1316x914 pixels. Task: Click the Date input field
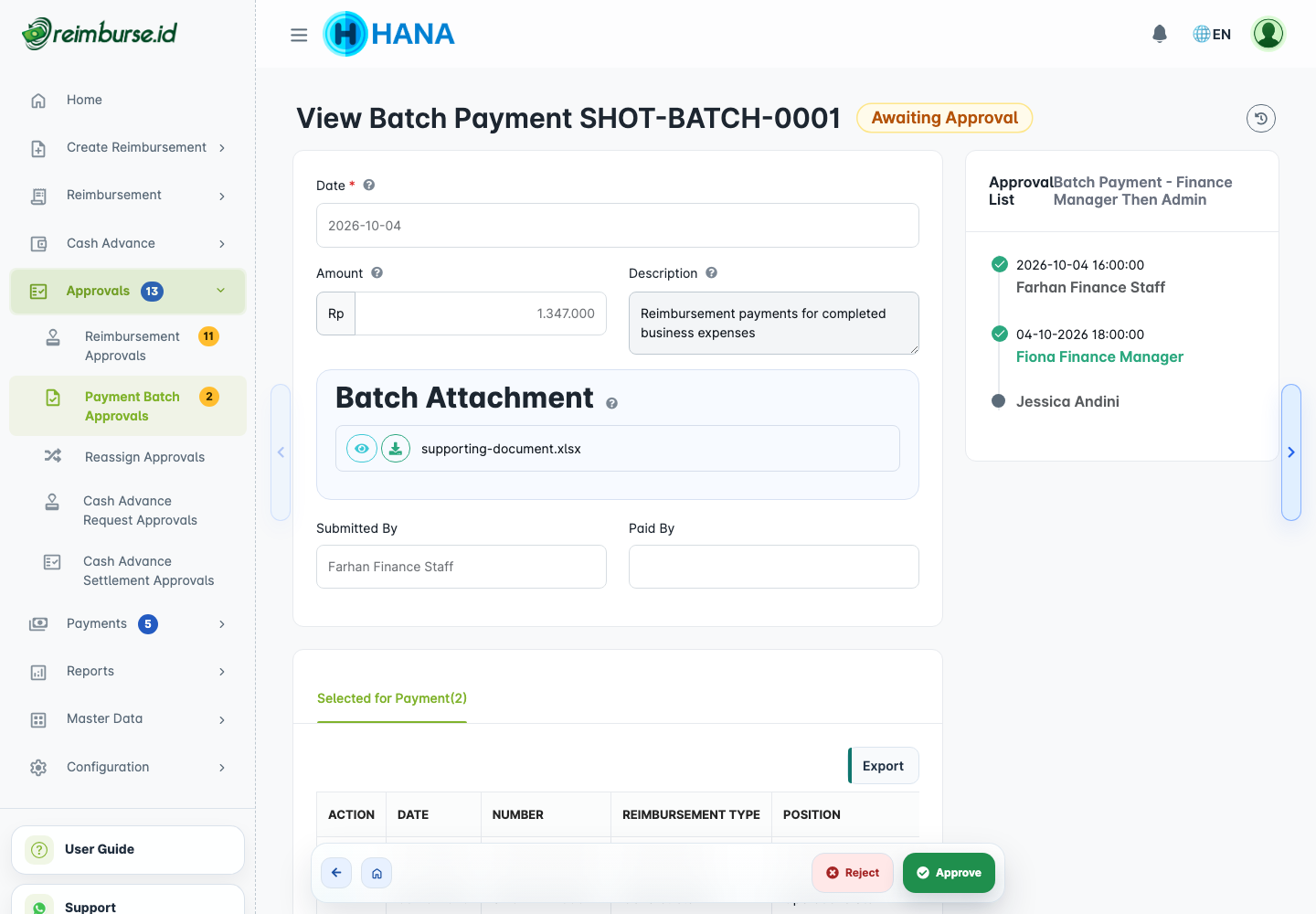coord(618,225)
